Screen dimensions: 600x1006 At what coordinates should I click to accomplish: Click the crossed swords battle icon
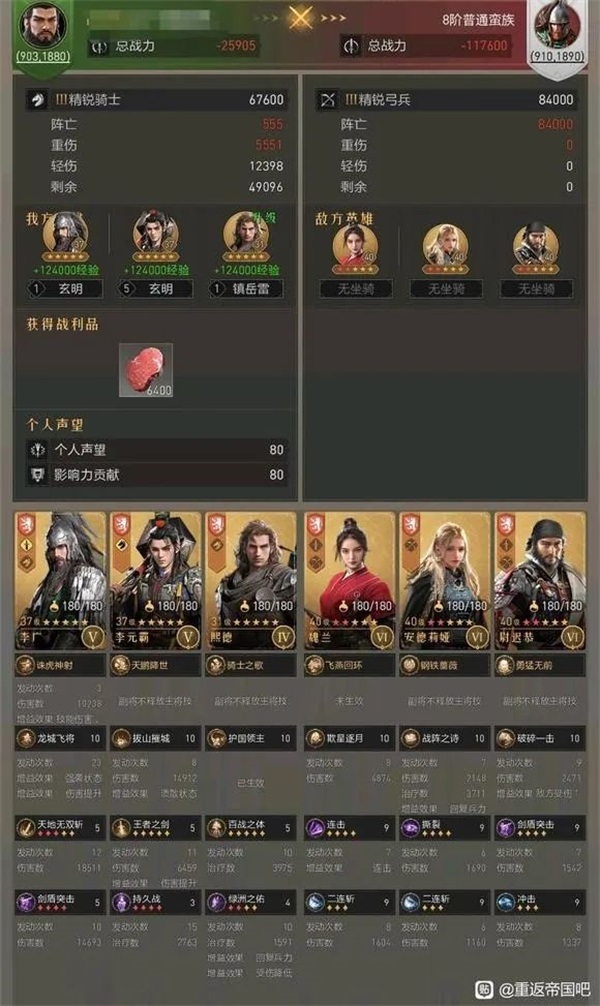(300, 17)
